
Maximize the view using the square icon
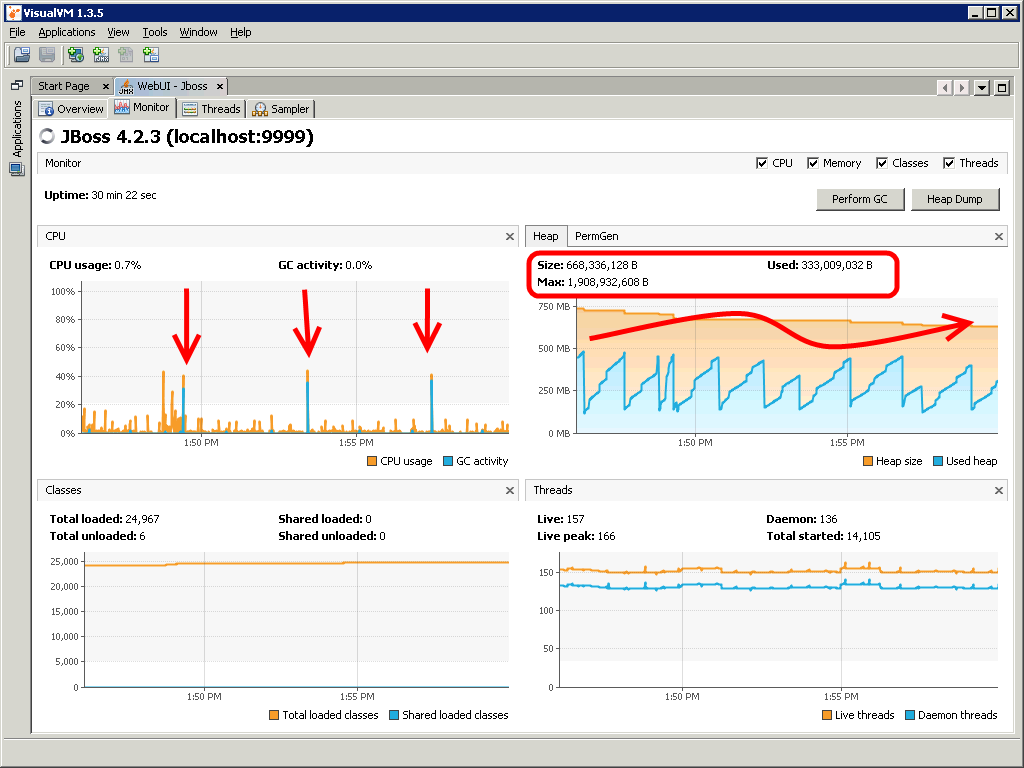1001,87
